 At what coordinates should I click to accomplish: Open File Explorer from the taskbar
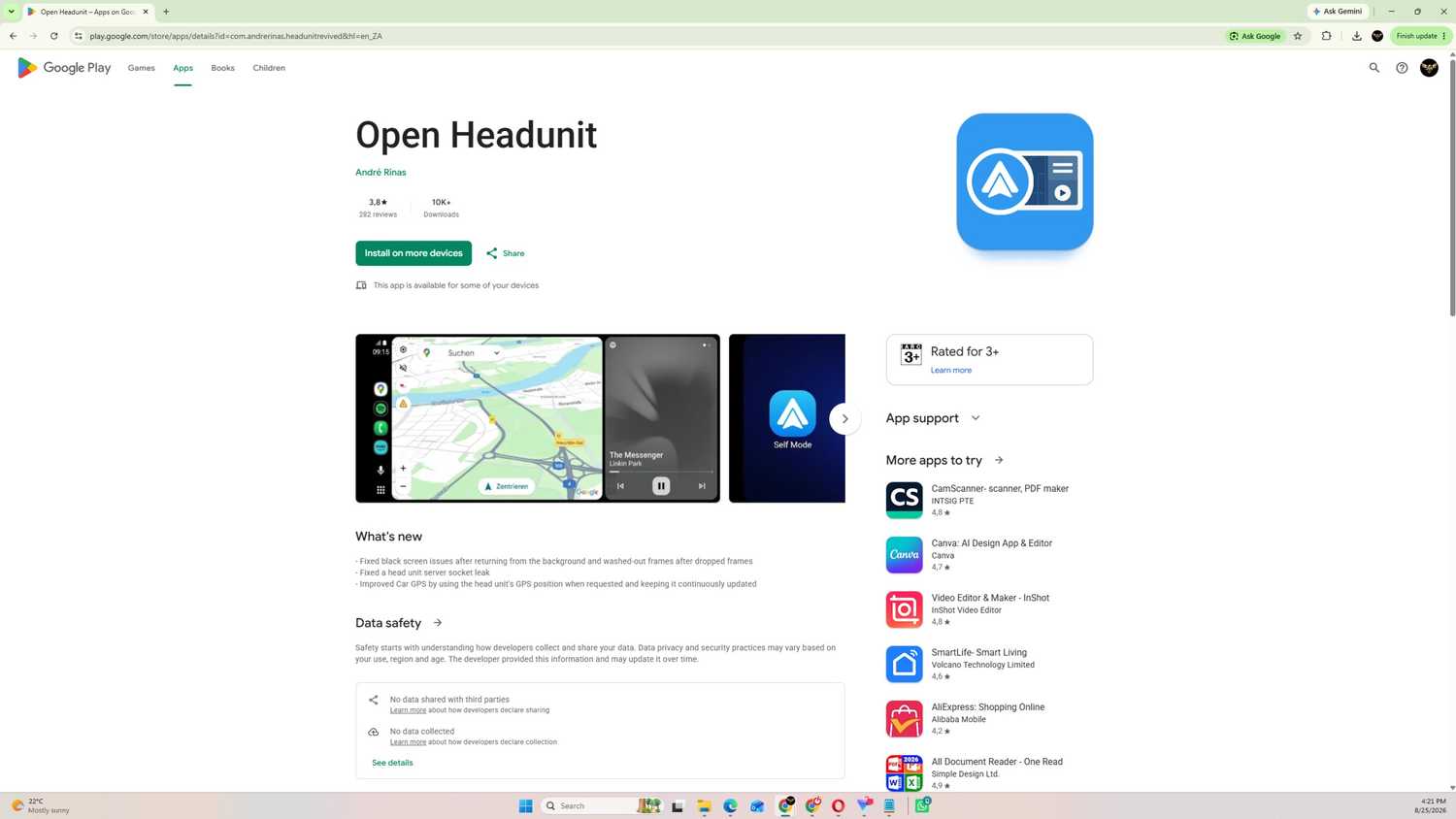[704, 805]
